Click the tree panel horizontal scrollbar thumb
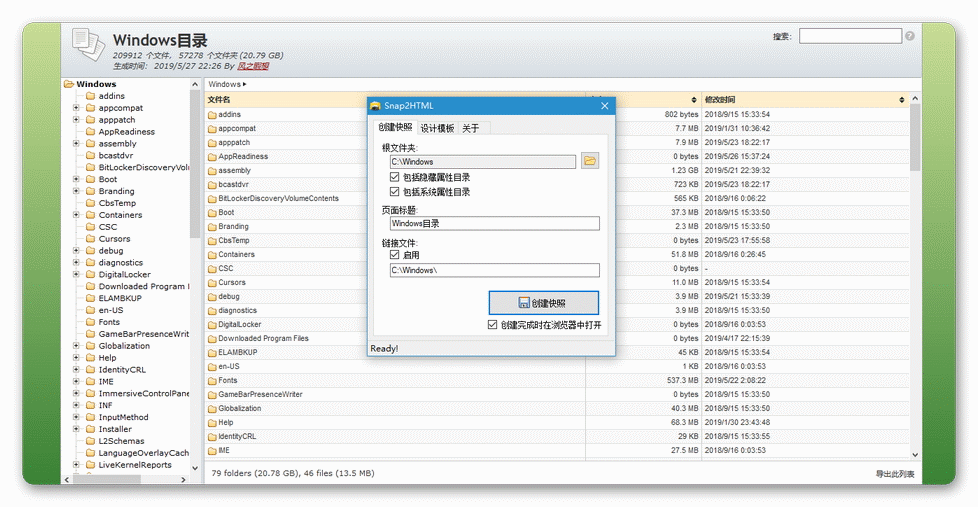The image size is (978, 507). coord(107,480)
